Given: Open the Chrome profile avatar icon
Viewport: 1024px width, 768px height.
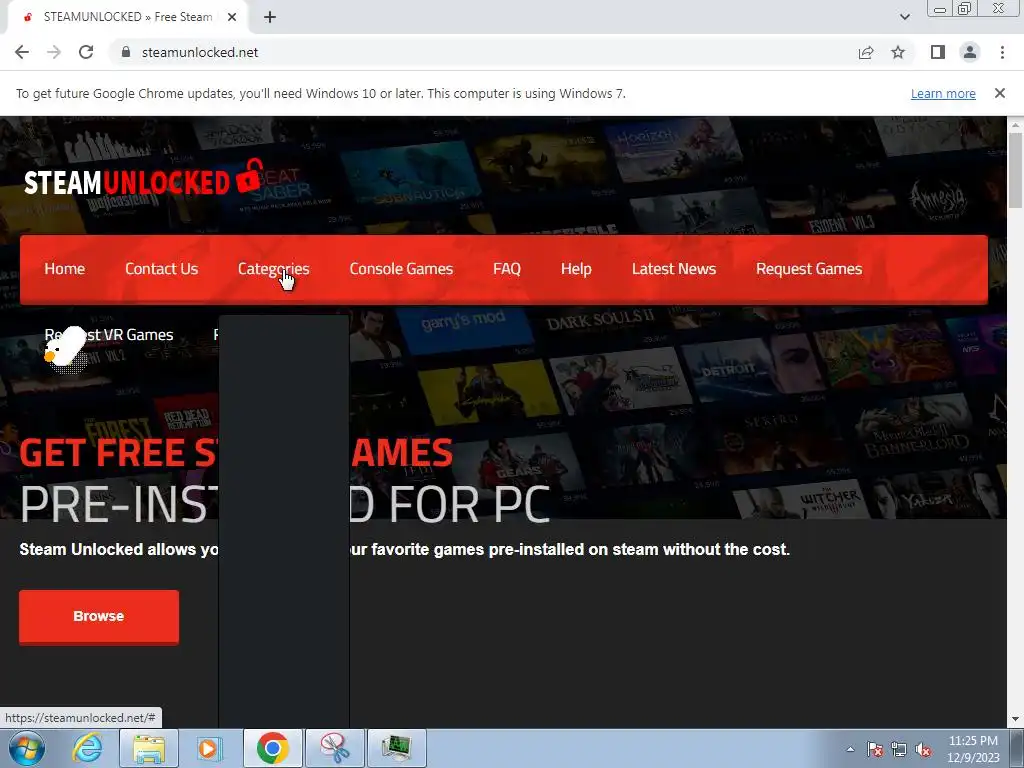Looking at the screenshot, I should click(x=970, y=52).
